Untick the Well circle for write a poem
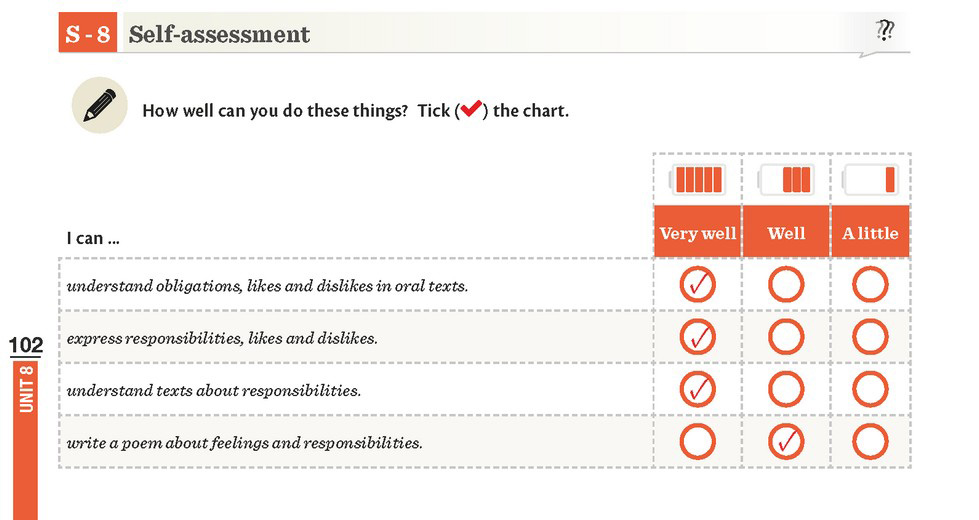The image size is (979, 520). point(786,442)
